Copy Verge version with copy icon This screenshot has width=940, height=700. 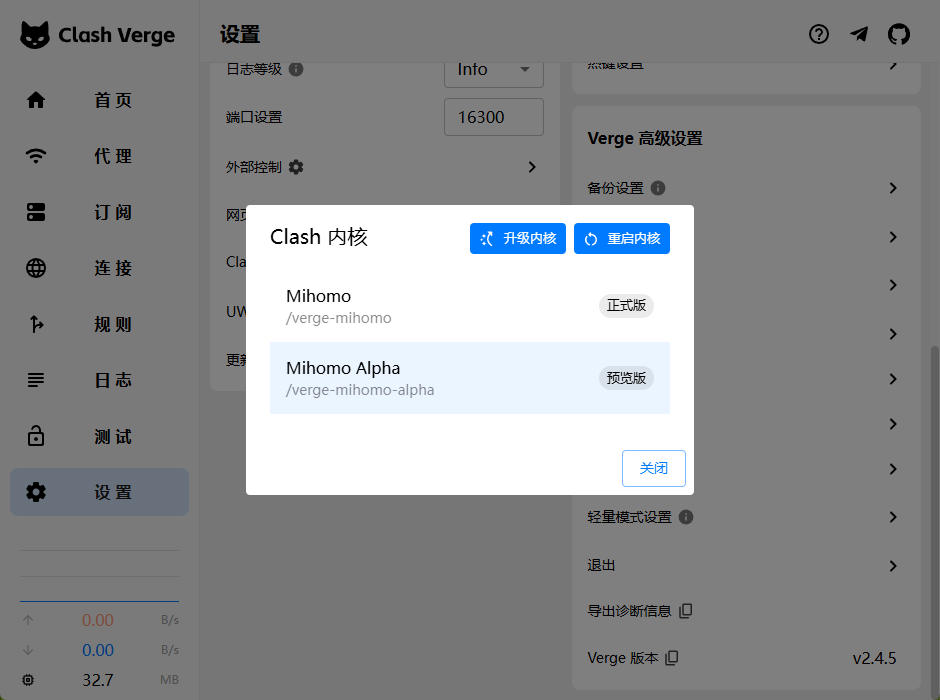[x=672, y=658]
